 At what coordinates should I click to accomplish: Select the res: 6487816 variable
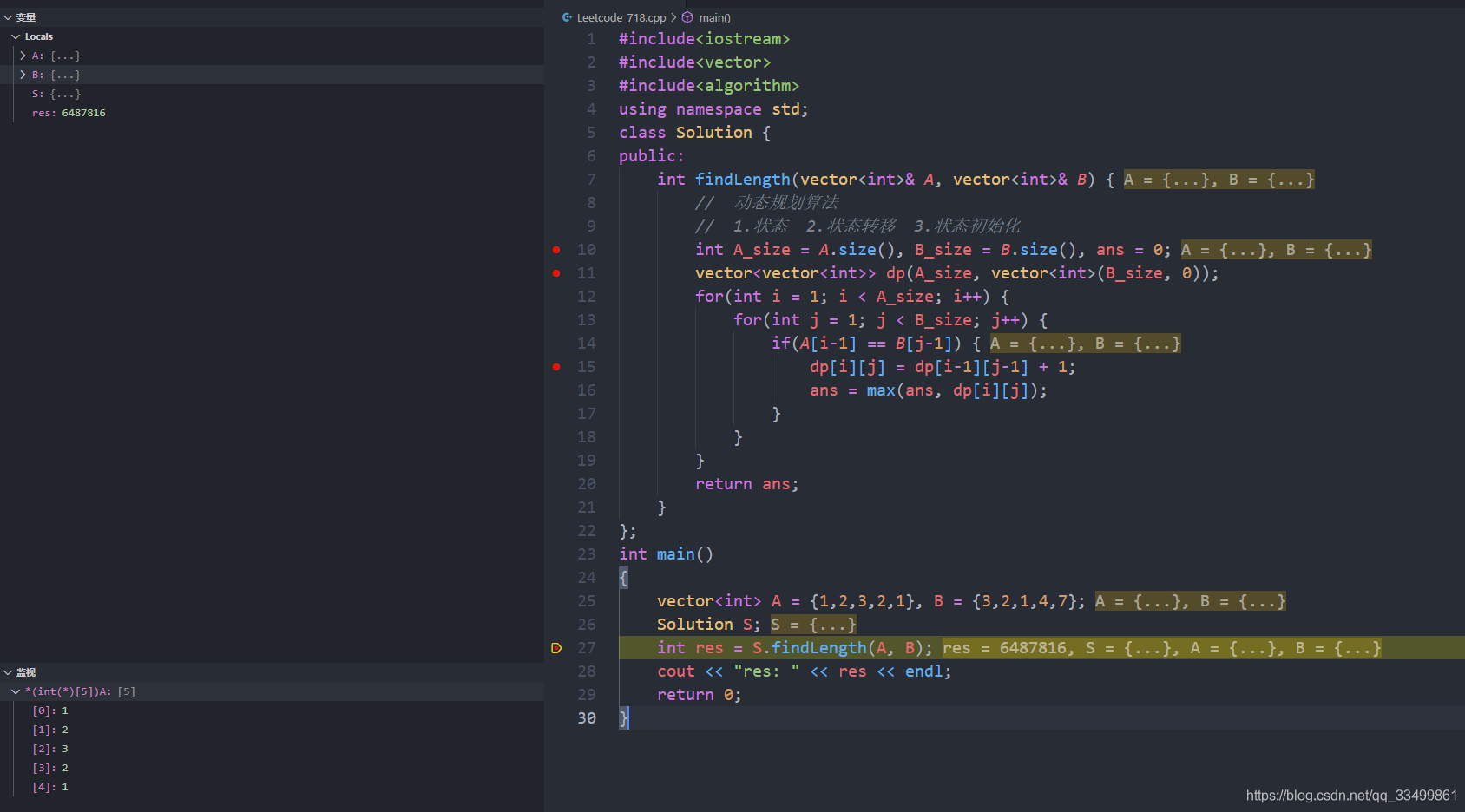point(69,112)
